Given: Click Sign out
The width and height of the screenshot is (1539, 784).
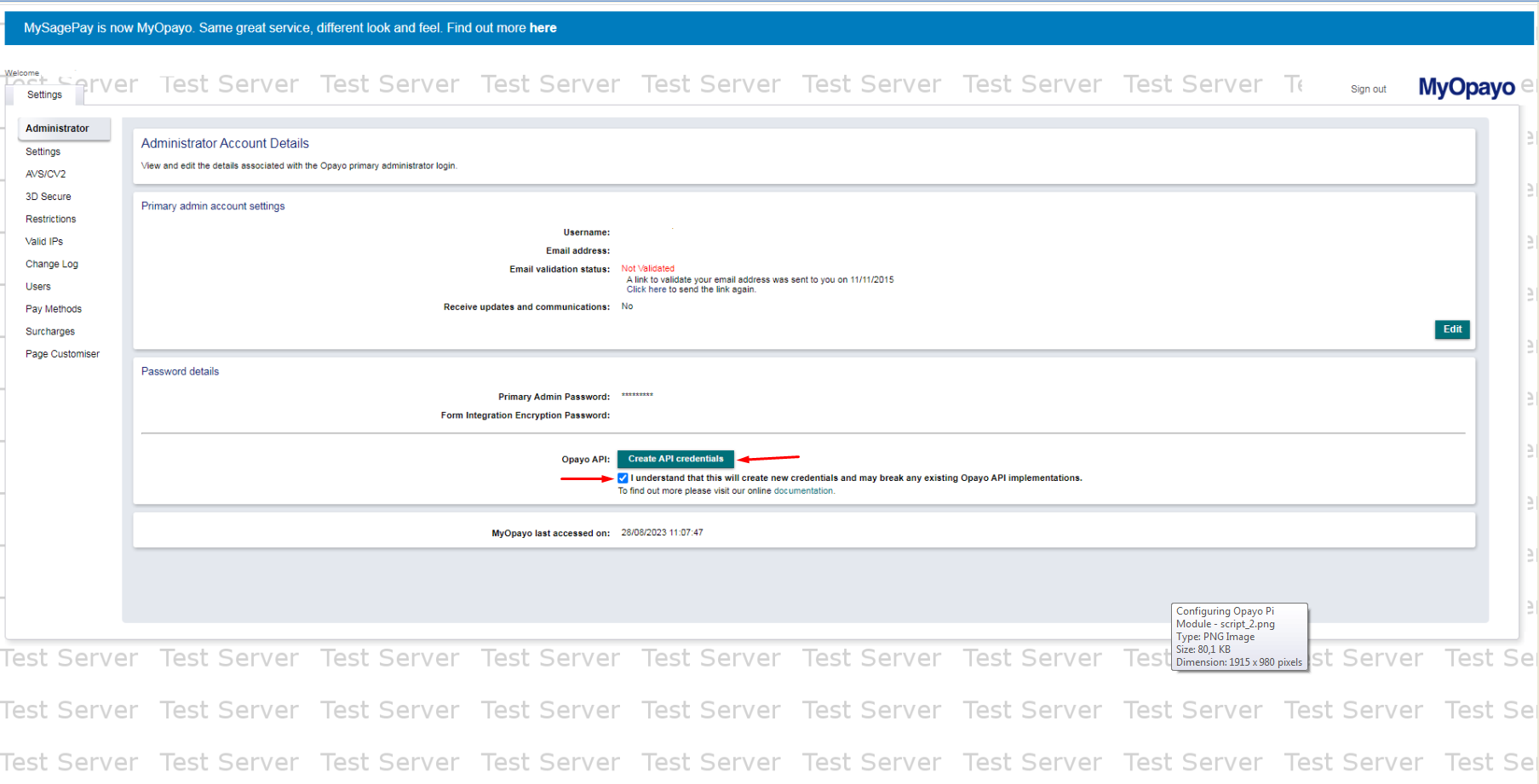Looking at the screenshot, I should coord(1368,89).
